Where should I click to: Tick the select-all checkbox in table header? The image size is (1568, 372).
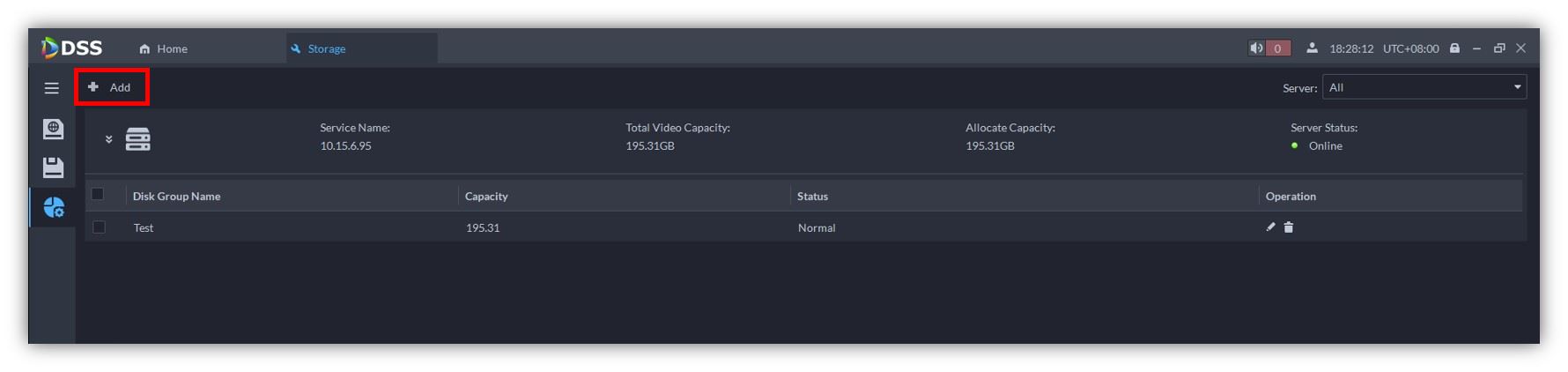[98, 195]
